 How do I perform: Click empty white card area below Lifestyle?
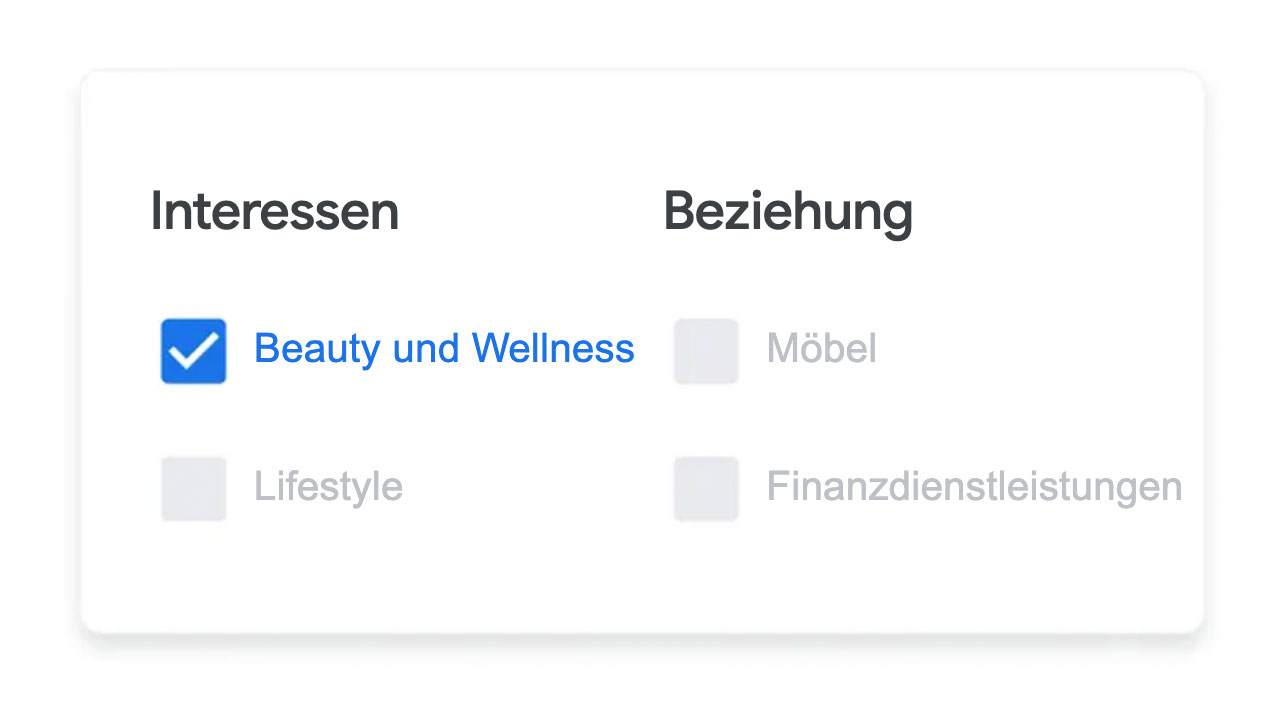tap(330, 575)
